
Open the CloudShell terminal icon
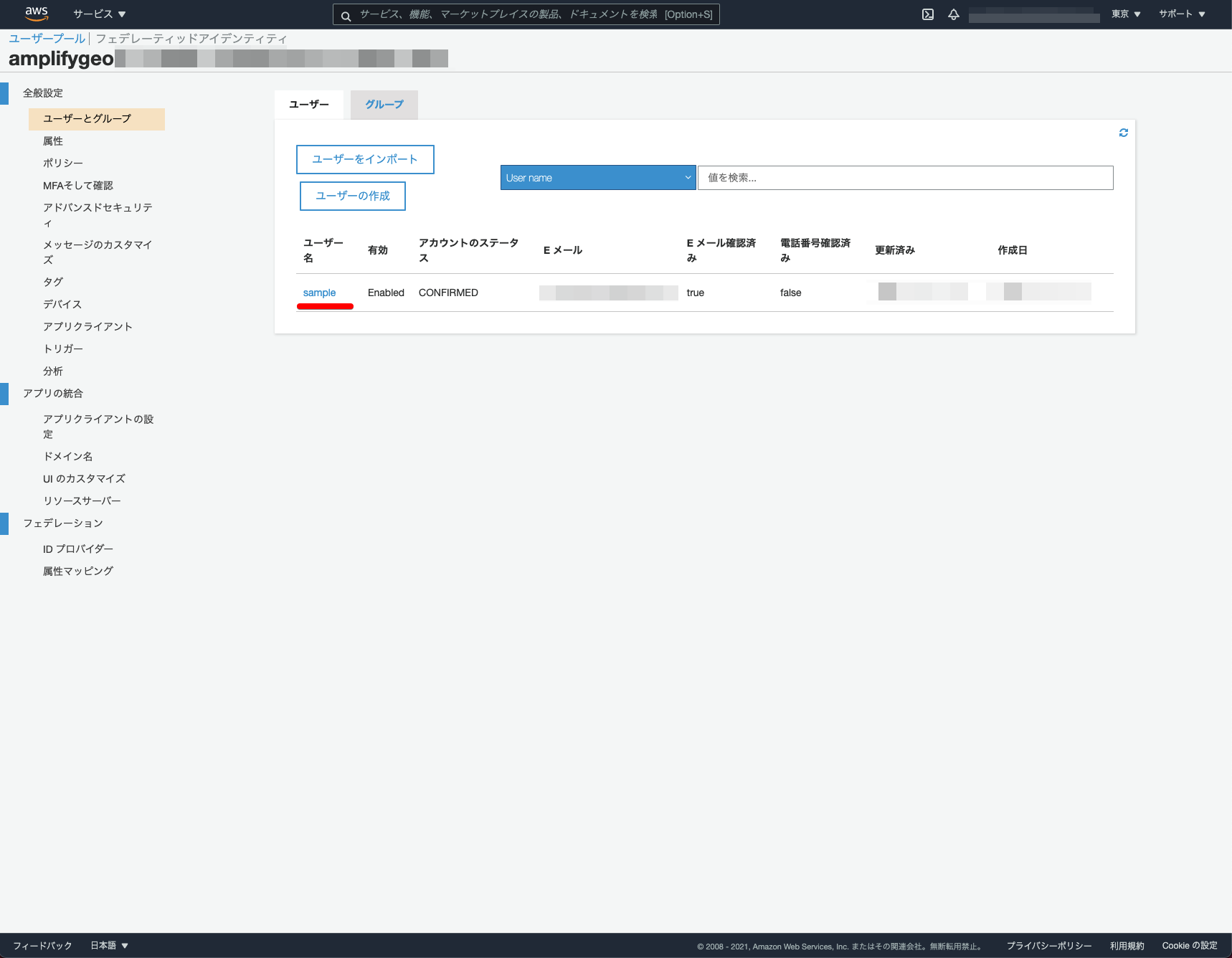928,14
